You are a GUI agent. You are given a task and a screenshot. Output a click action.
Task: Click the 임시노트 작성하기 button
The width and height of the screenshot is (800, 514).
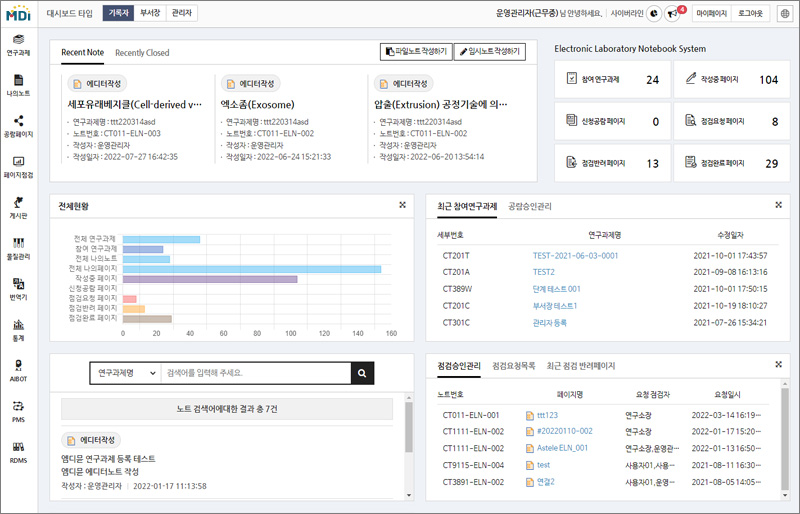click(x=489, y=51)
